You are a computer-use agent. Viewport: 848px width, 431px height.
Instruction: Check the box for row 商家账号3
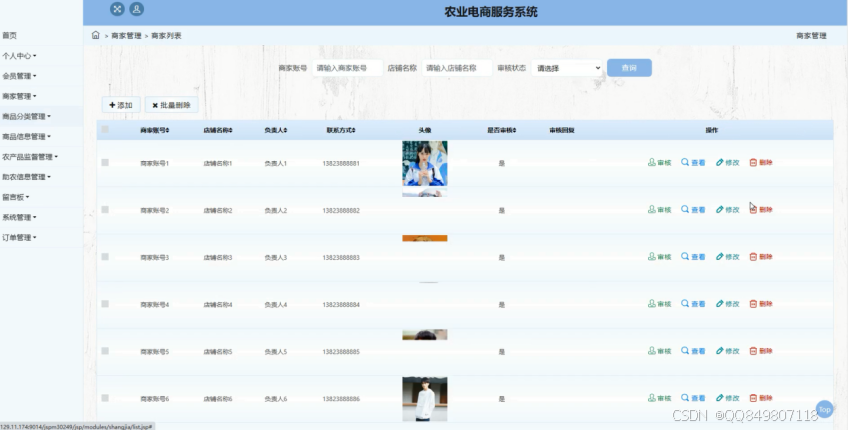tap(105, 256)
